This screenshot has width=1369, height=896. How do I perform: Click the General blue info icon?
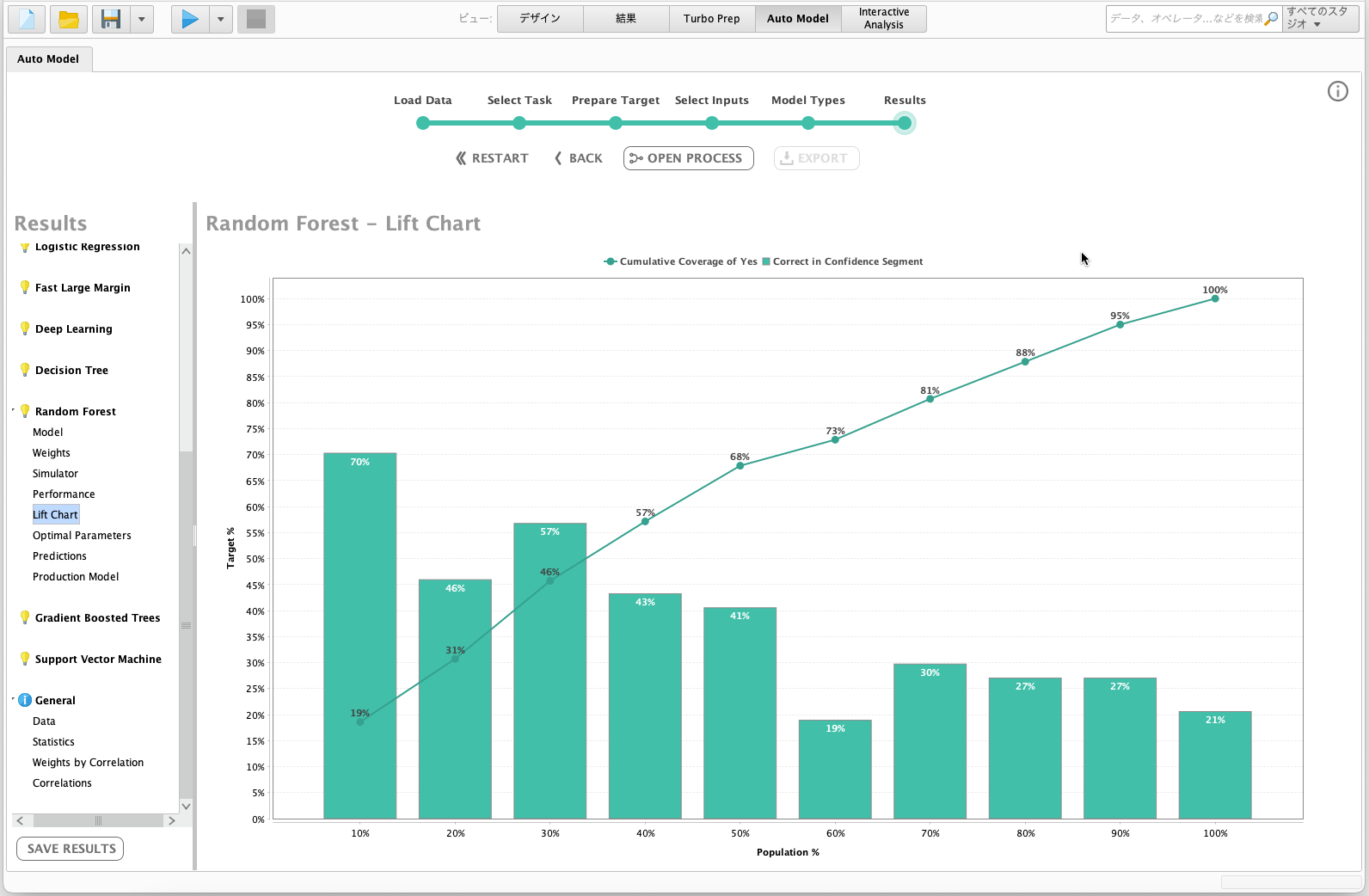[x=25, y=700]
